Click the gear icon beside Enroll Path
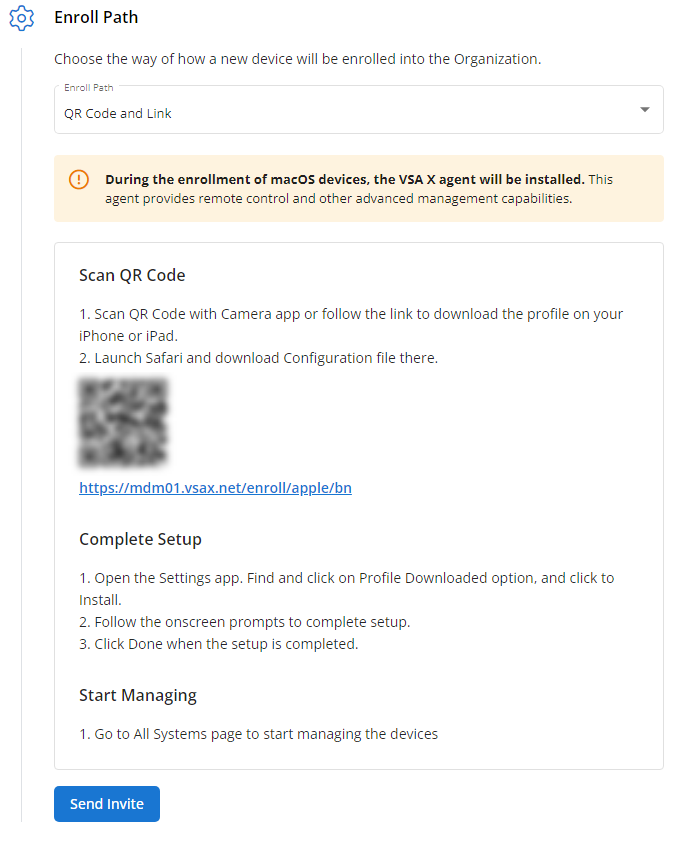 click(x=21, y=18)
